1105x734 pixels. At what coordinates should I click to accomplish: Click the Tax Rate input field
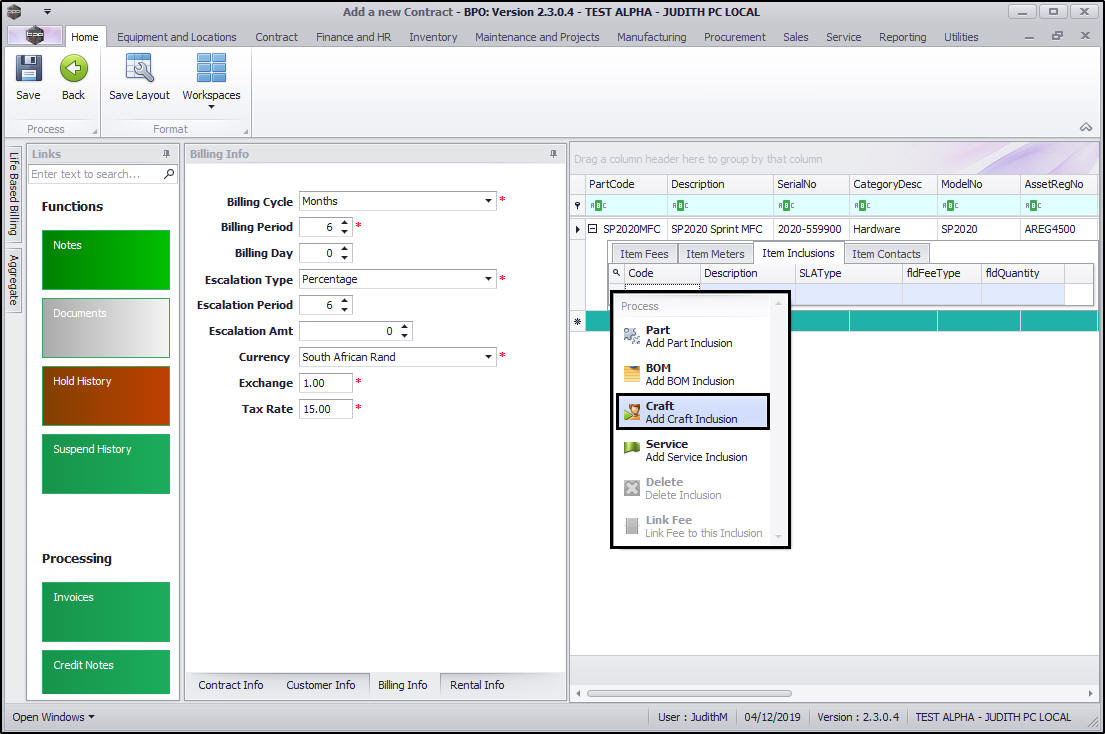point(326,409)
